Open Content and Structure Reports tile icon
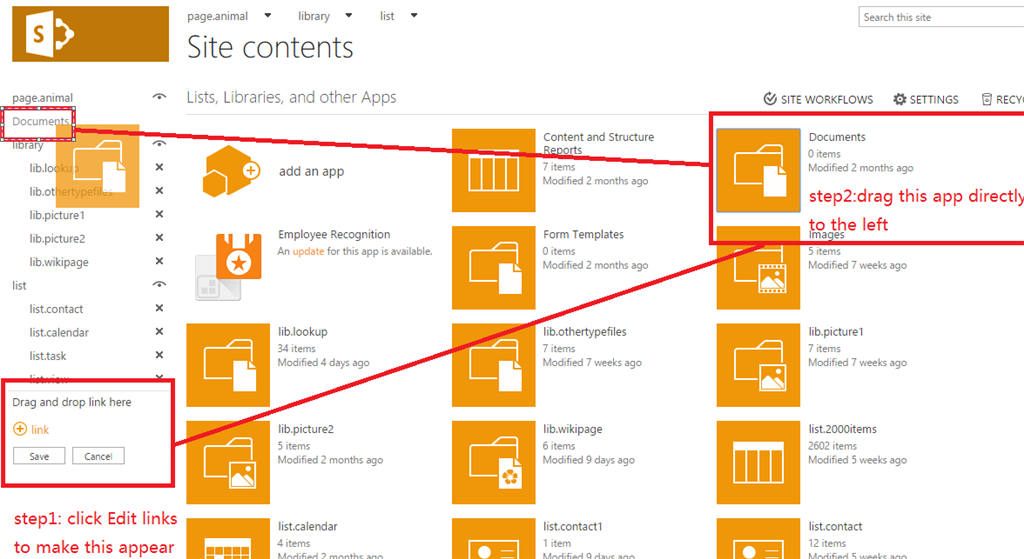Screen dimensions: 1024x559 (494, 170)
